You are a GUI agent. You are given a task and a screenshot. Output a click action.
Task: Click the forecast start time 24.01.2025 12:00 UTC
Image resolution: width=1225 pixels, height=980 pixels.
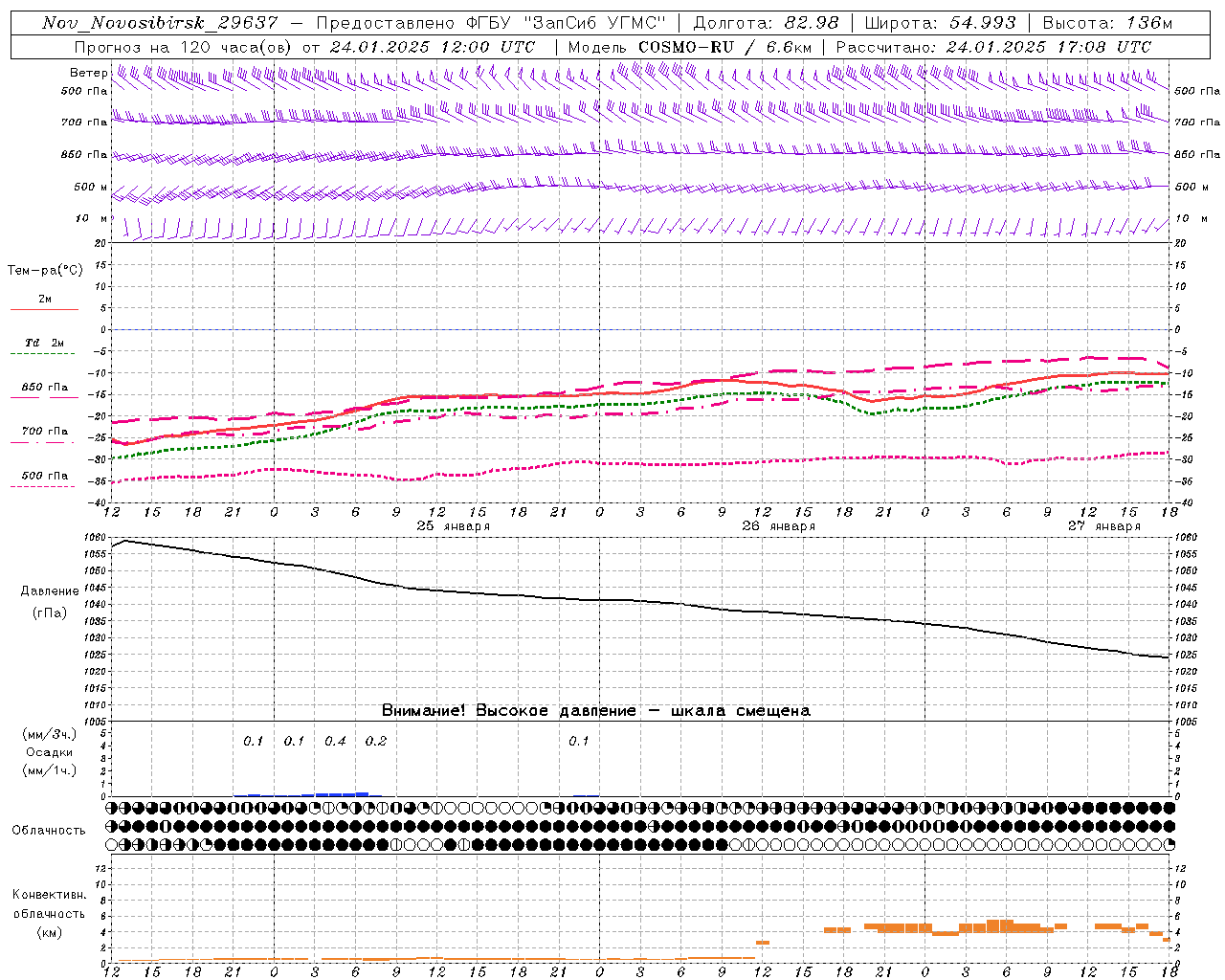pos(433,47)
